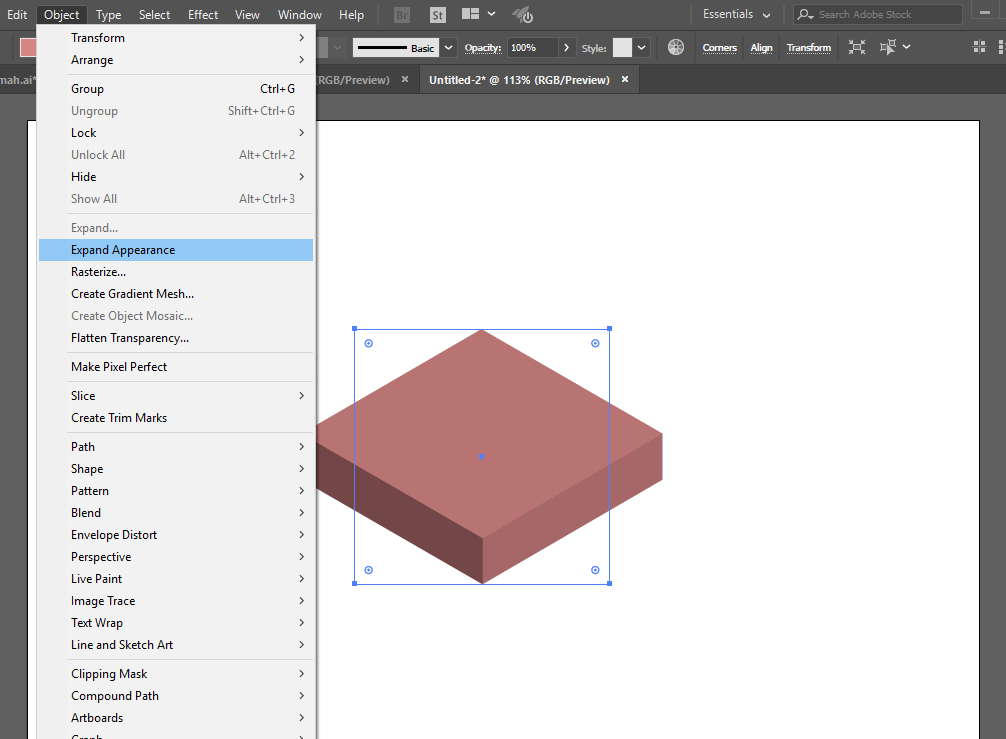This screenshot has height=739, width=1006.
Task: Click the Select Similar Objects icon
Action: click(888, 47)
